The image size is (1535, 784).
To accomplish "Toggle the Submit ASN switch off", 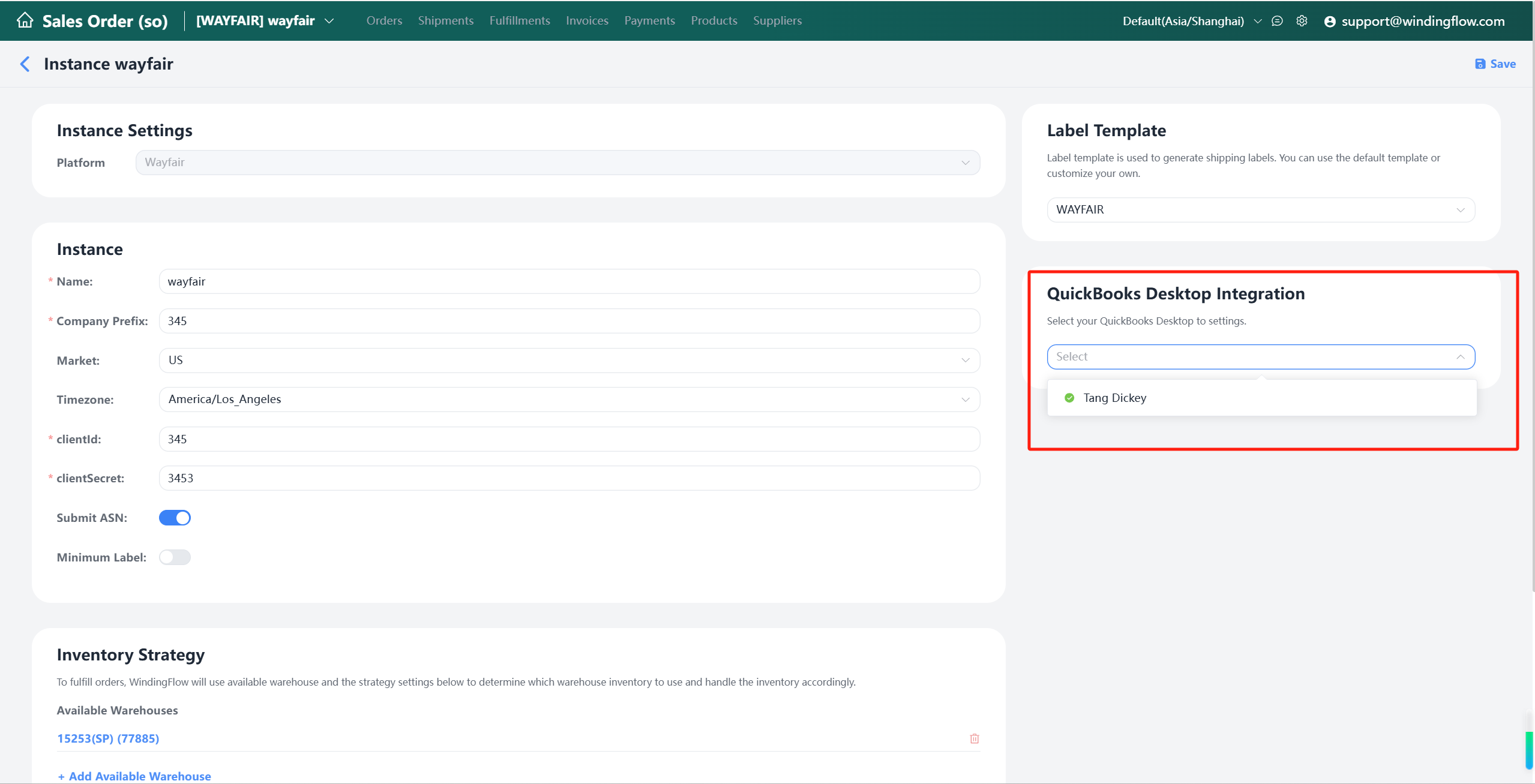I will (x=175, y=518).
